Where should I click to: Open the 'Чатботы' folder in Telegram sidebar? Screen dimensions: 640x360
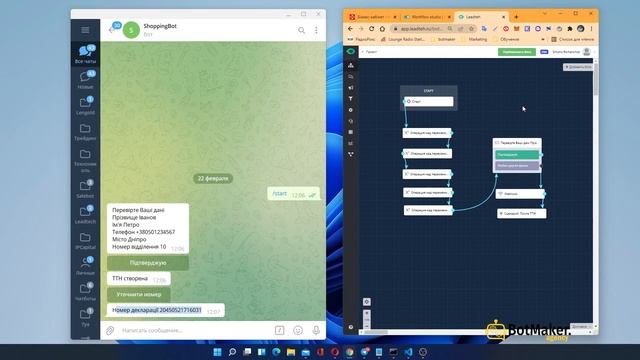click(85, 291)
